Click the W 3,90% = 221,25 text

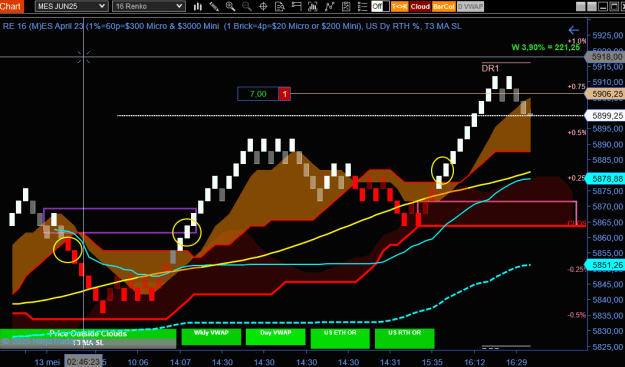[x=546, y=47]
